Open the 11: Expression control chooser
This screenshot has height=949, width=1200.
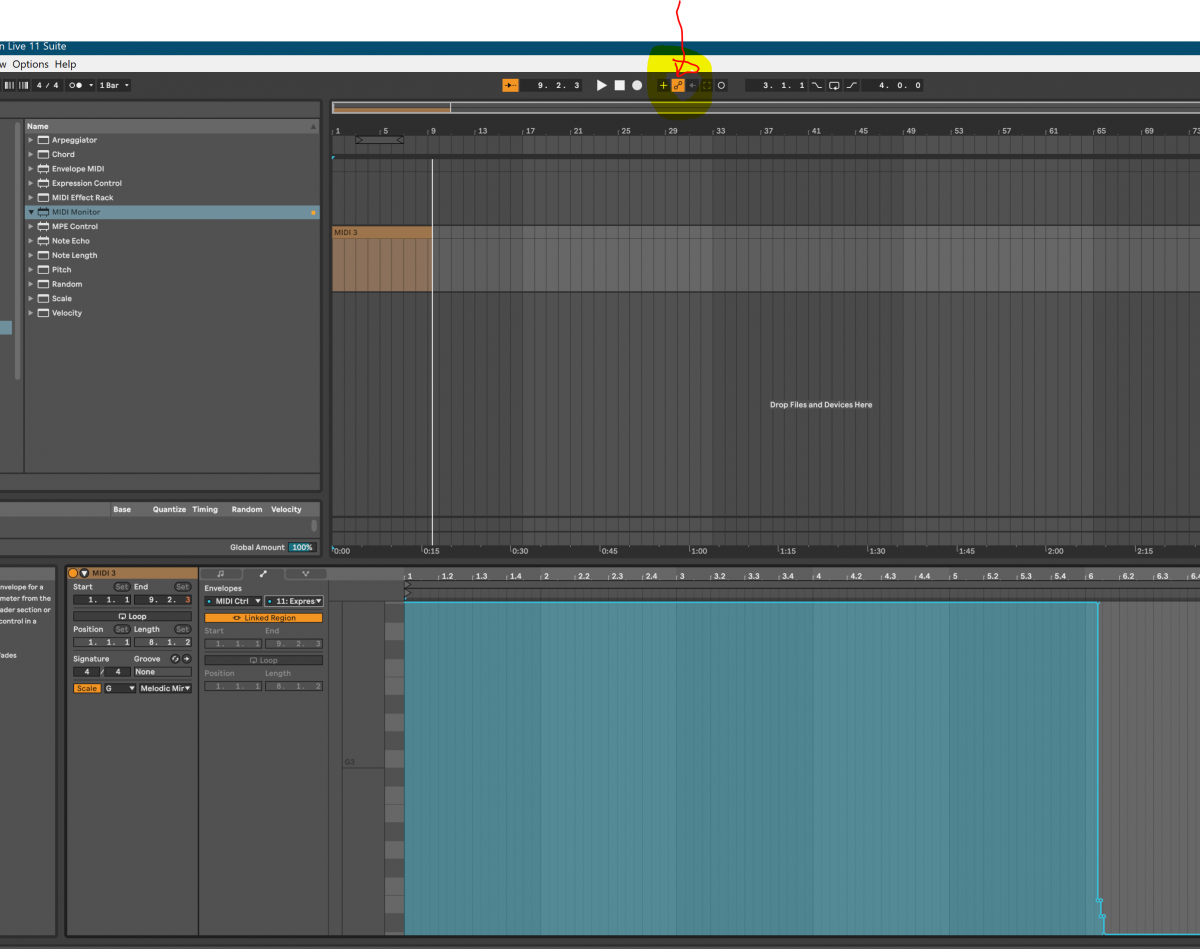tap(294, 601)
